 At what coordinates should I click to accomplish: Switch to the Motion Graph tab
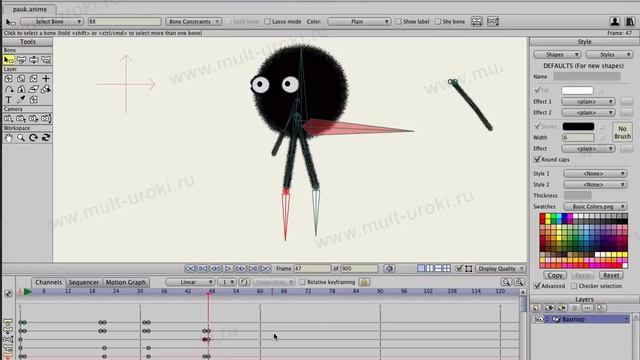[126, 282]
